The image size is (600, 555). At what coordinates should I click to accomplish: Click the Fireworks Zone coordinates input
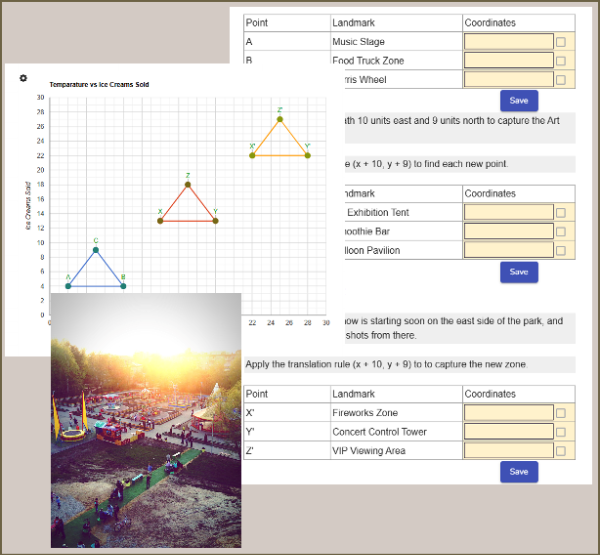pyautogui.click(x=509, y=413)
